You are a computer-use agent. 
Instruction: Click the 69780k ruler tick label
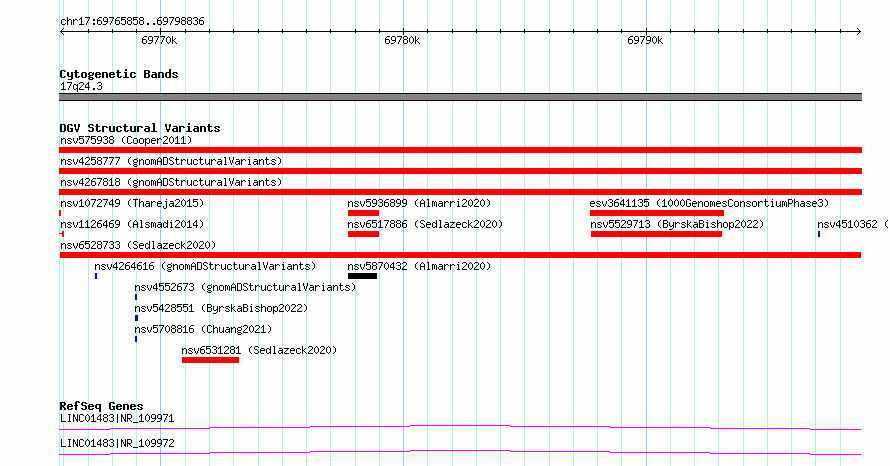coord(402,40)
